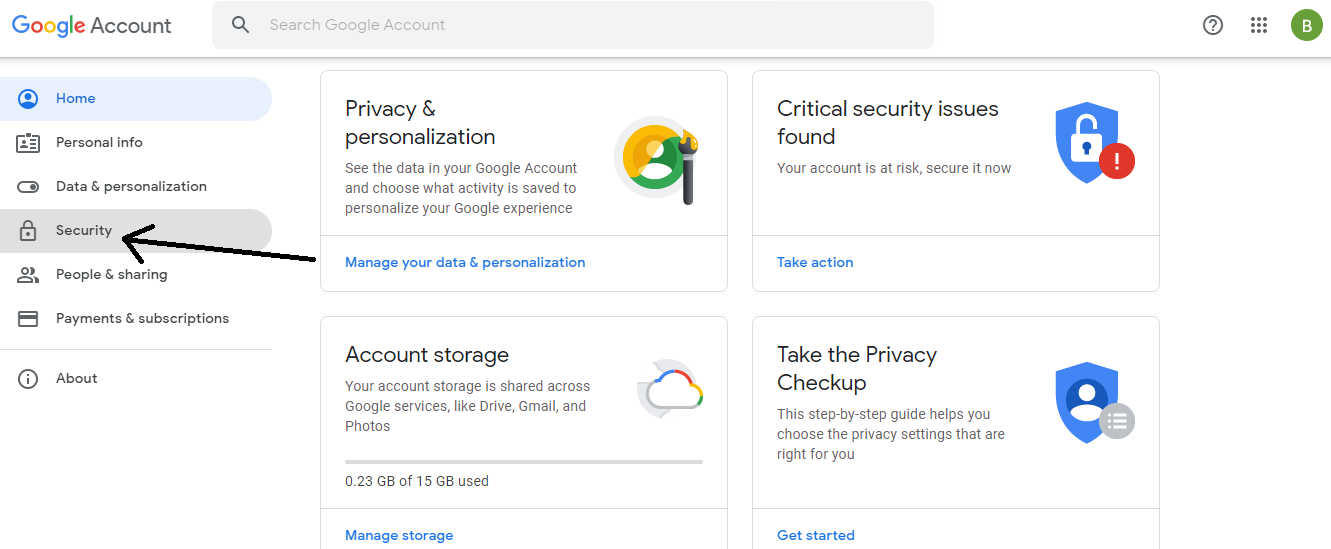The image size is (1331, 549).
Task: Open Data & personalization in the sidebar
Action: 136,186
